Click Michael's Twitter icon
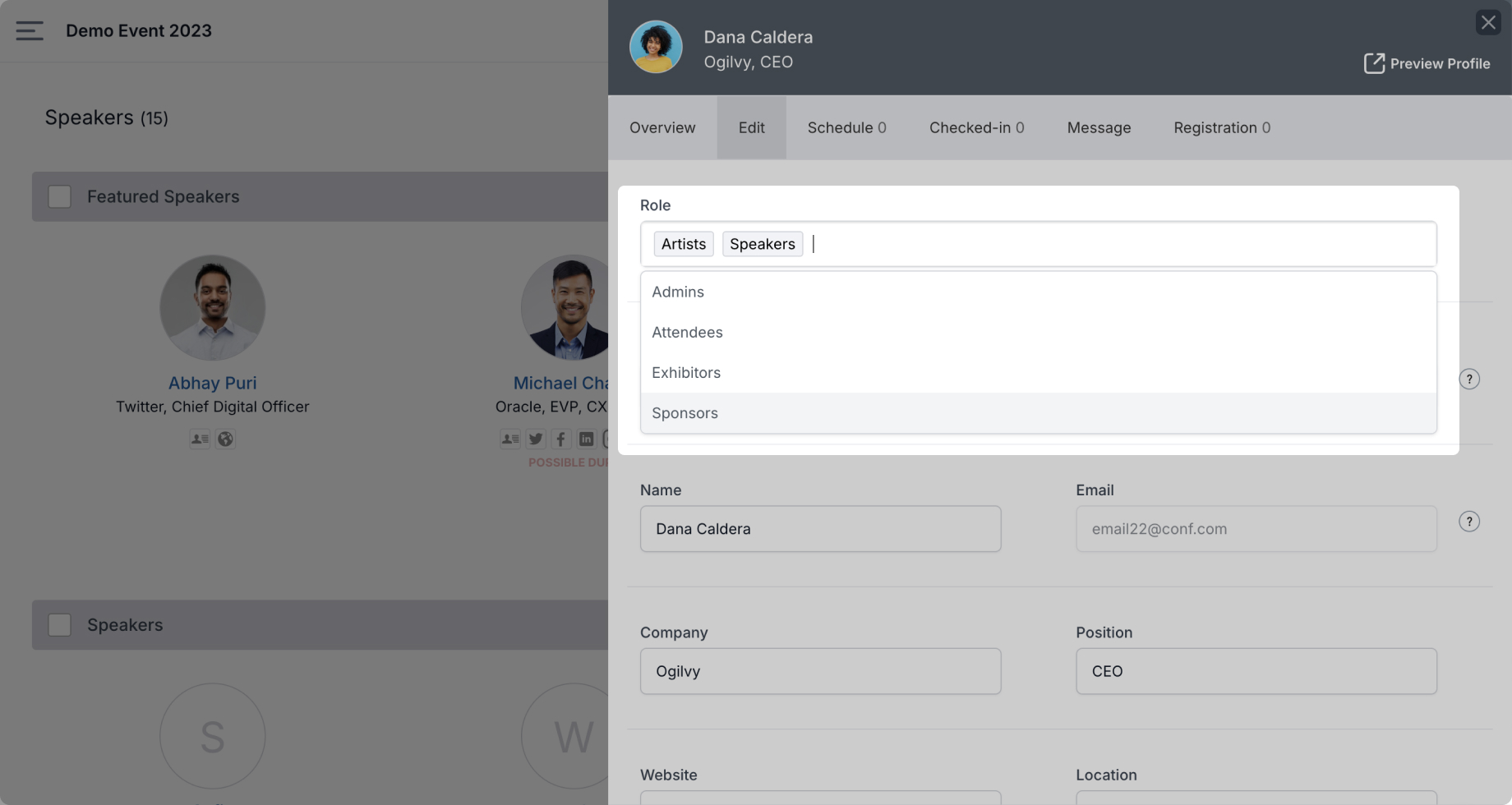This screenshot has height=805, width=1512. tap(536, 439)
